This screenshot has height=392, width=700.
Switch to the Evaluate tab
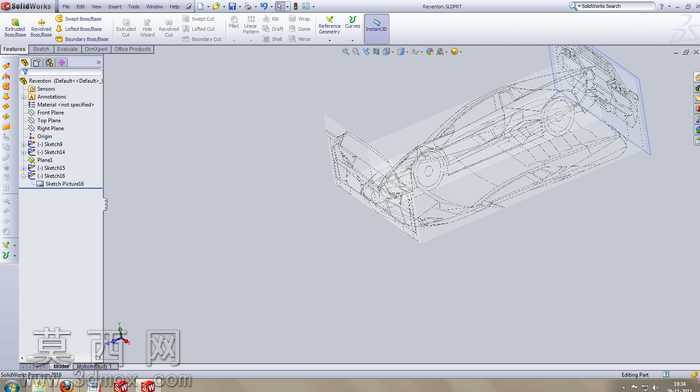(67, 49)
